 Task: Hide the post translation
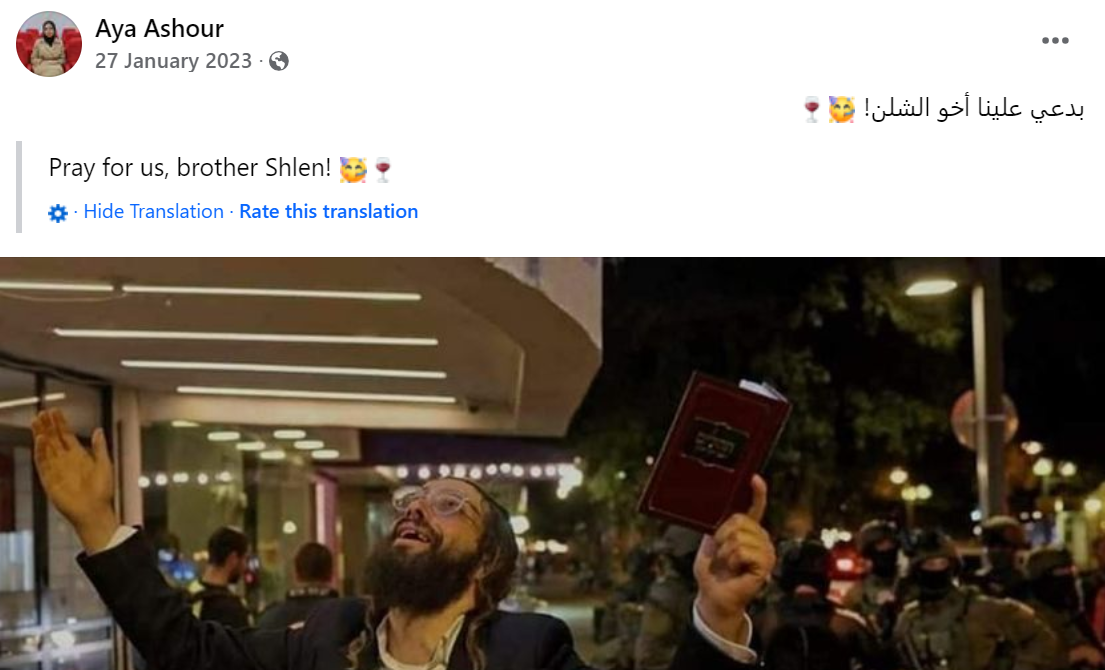coord(154,211)
